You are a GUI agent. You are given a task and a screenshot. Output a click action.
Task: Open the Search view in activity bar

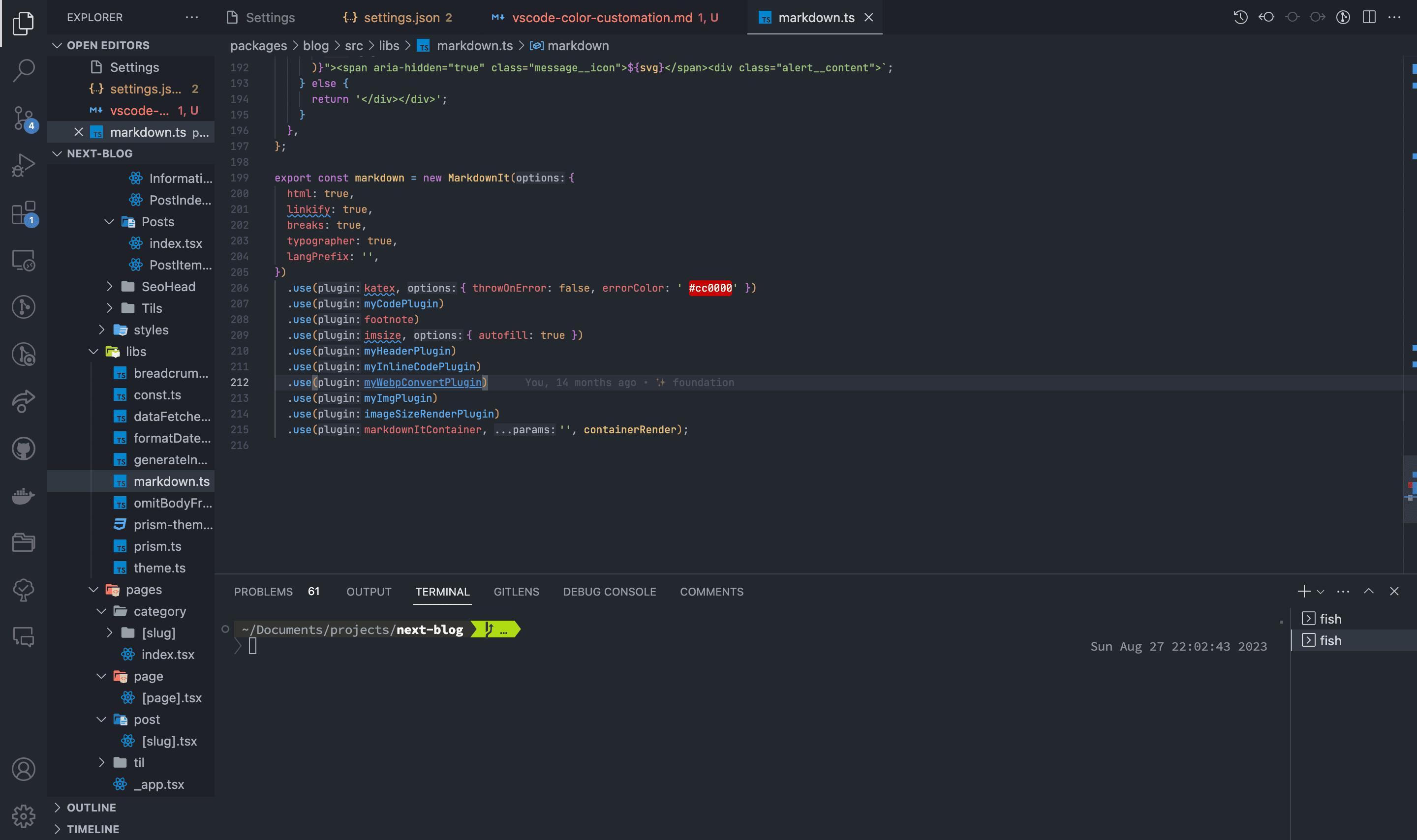pyautogui.click(x=23, y=71)
